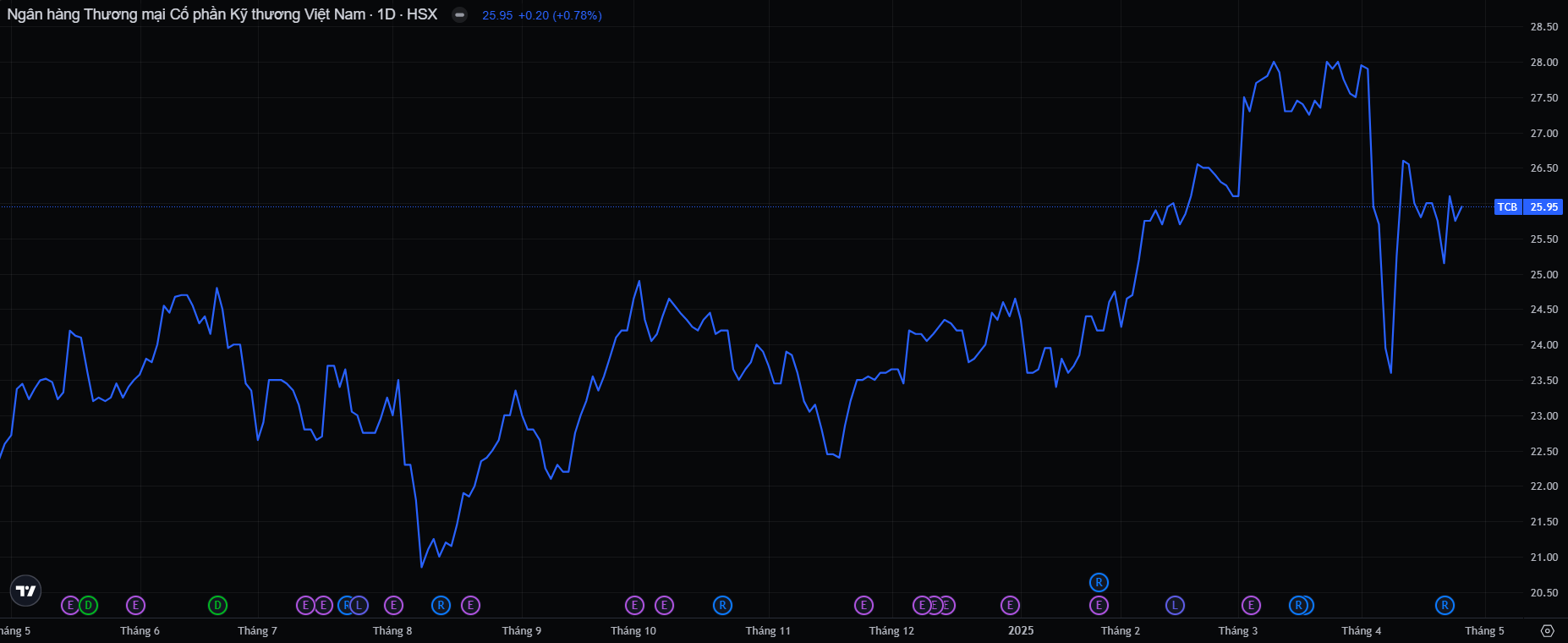Click the L marker between Tháng 2 and Tháng 3

pyautogui.click(x=1175, y=605)
